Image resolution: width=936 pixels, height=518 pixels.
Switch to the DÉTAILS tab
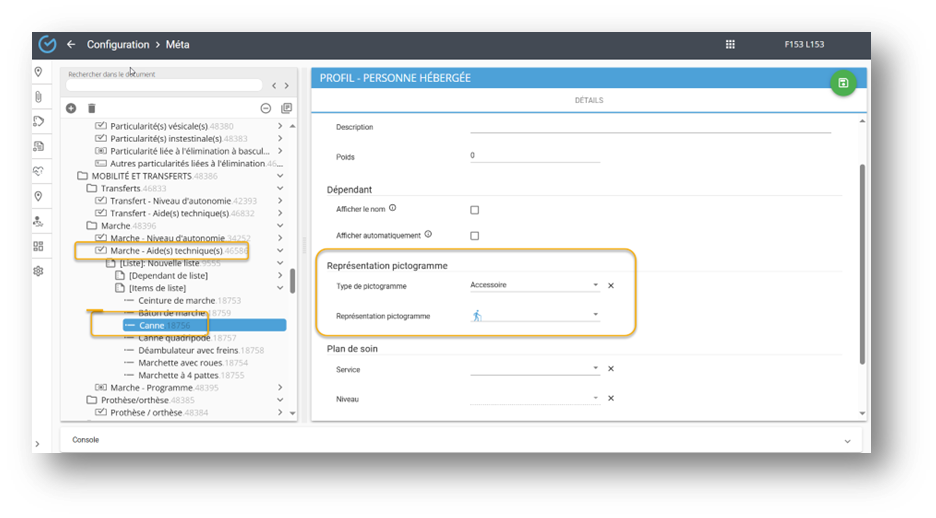coord(588,101)
